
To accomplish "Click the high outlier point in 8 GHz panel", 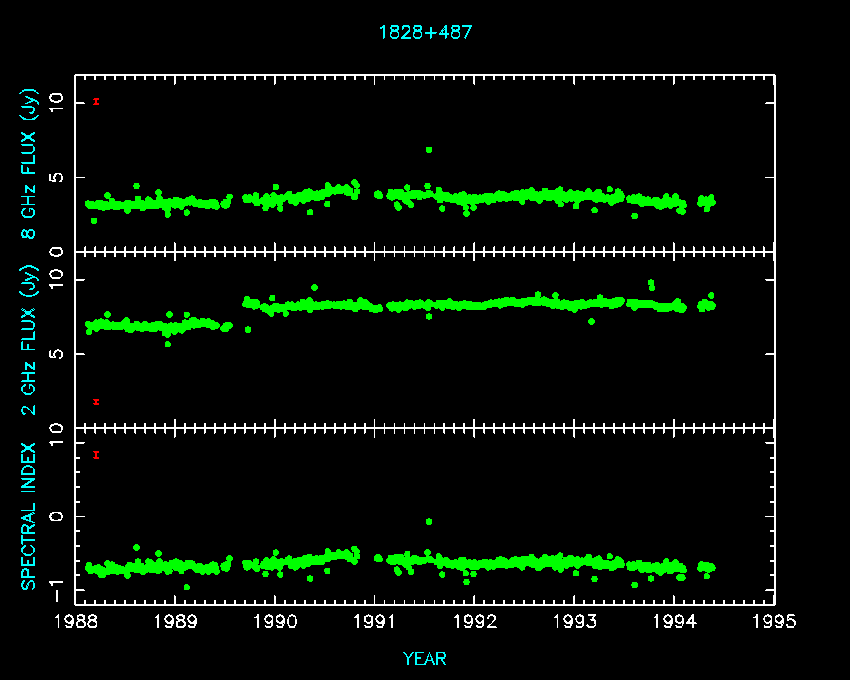I will [x=429, y=150].
